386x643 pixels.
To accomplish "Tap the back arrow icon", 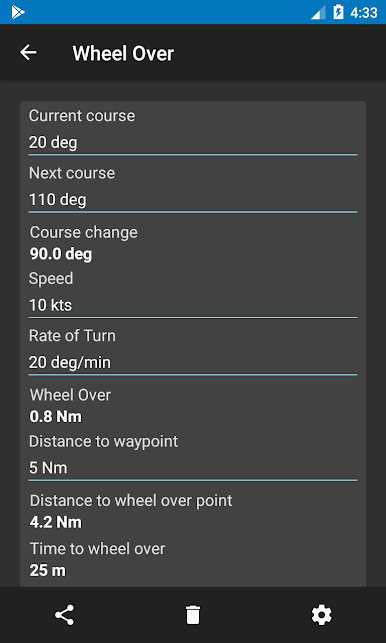I will (x=28, y=52).
